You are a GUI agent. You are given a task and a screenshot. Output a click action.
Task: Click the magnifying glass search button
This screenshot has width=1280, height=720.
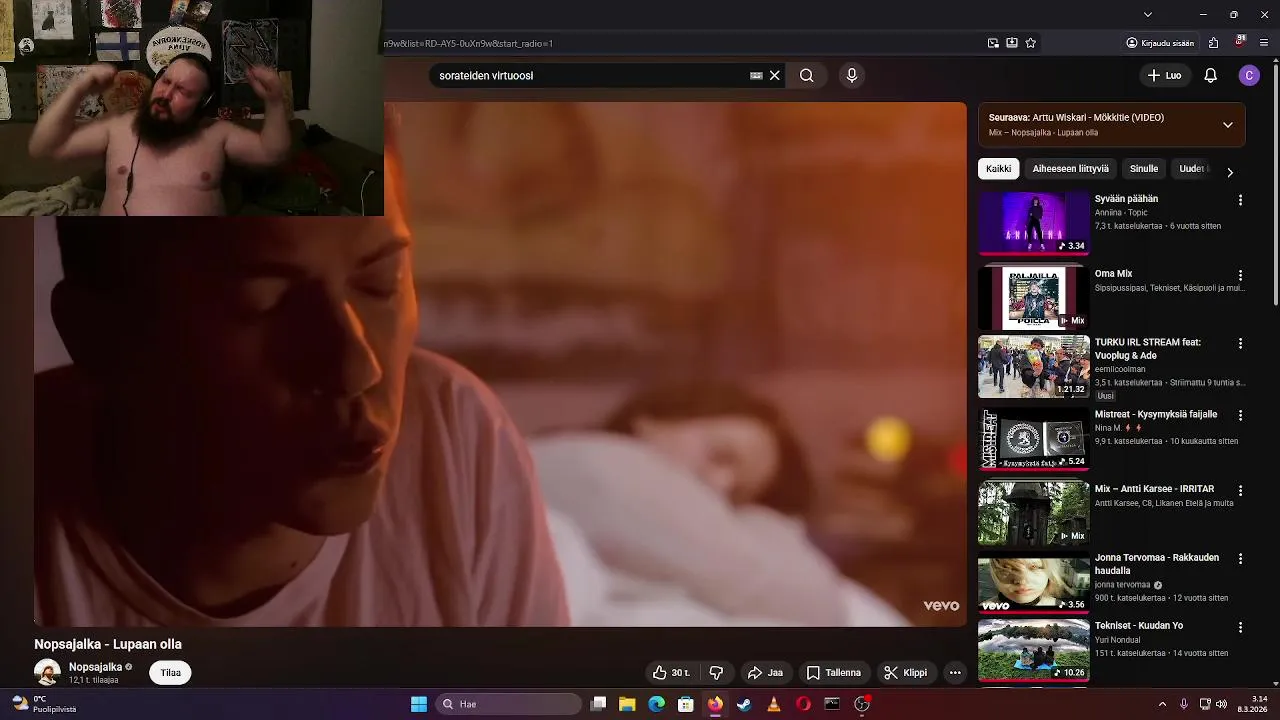point(807,75)
